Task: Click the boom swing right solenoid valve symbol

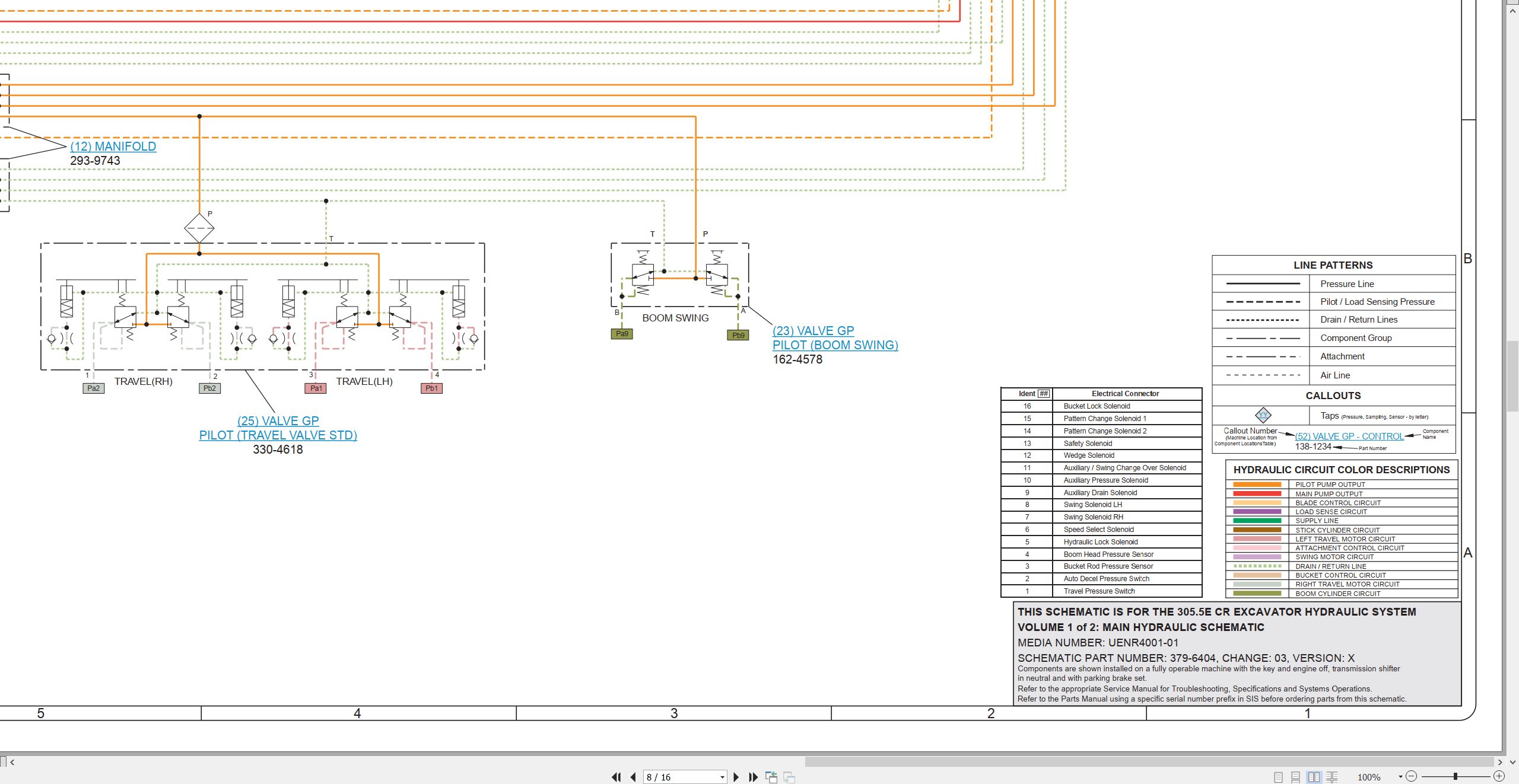Action: (x=717, y=275)
